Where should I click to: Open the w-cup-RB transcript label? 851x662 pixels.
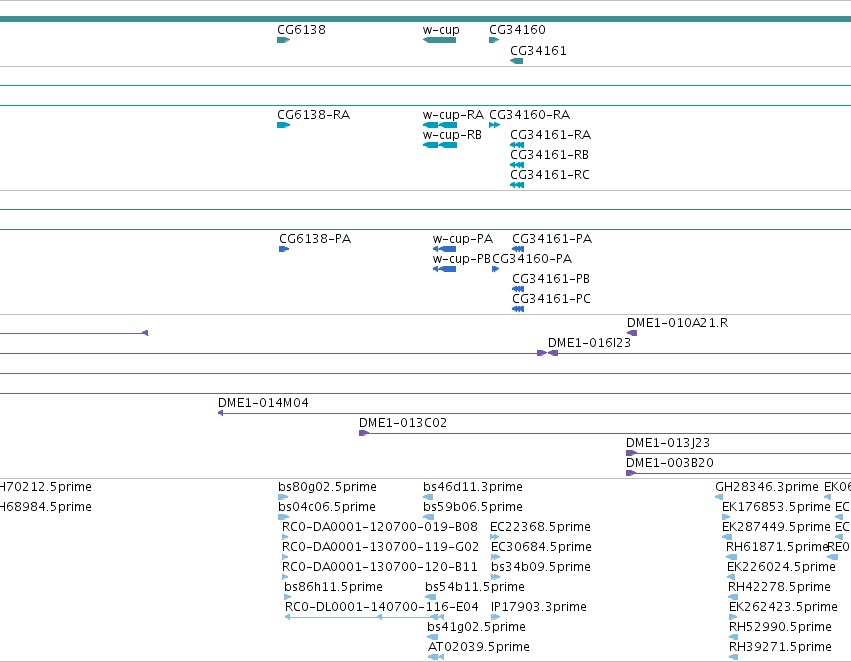click(452, 135)
